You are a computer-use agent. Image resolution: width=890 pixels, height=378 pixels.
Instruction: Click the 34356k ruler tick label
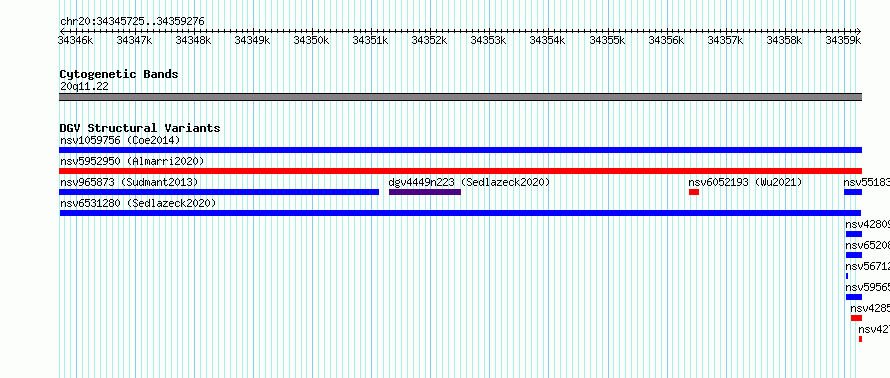[666, 40]
